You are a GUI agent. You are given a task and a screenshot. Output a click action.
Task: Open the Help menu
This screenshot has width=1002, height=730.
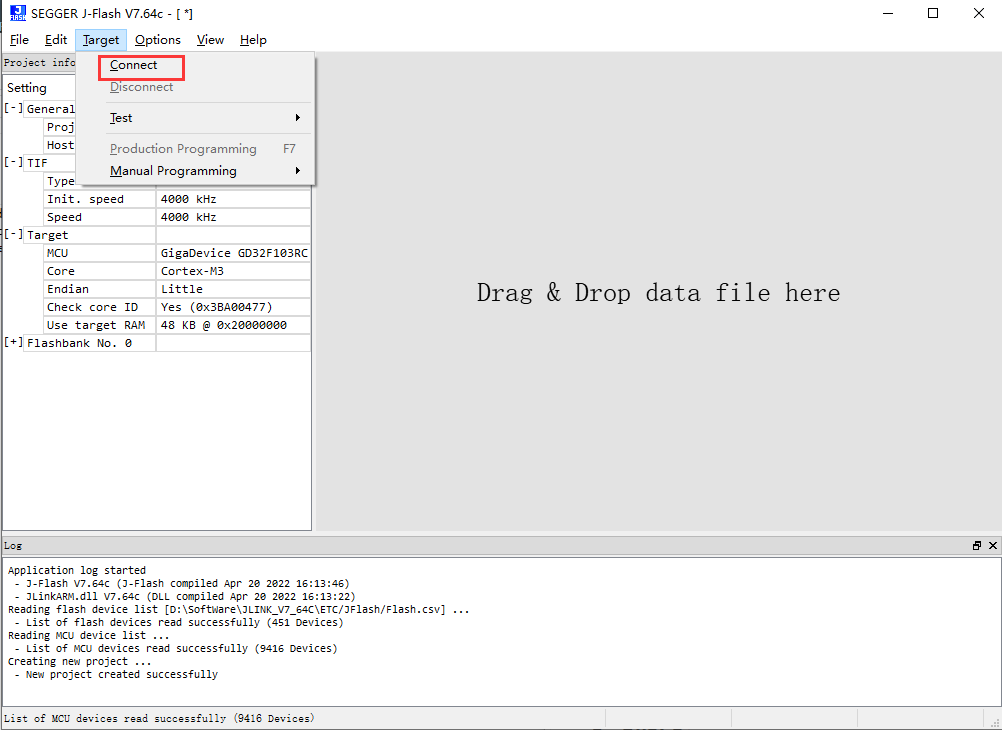pos(253,40)
